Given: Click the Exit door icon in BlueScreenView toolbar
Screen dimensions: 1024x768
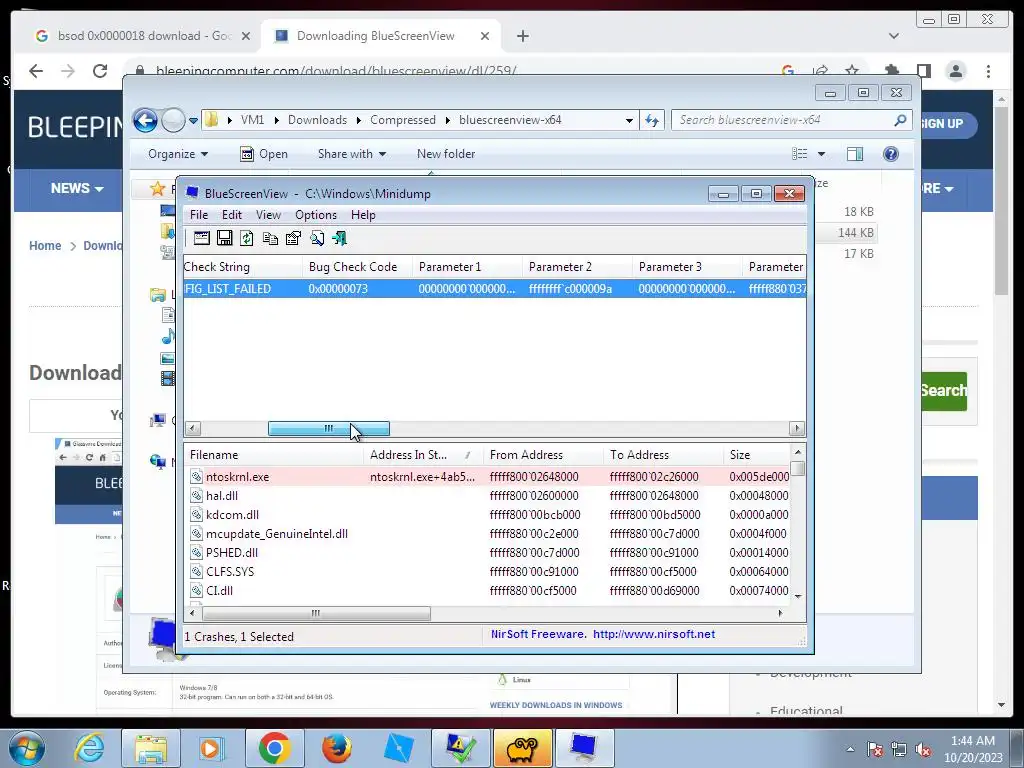Looking at the screenshot, I should pyautogui.click(x=340, y=238).
